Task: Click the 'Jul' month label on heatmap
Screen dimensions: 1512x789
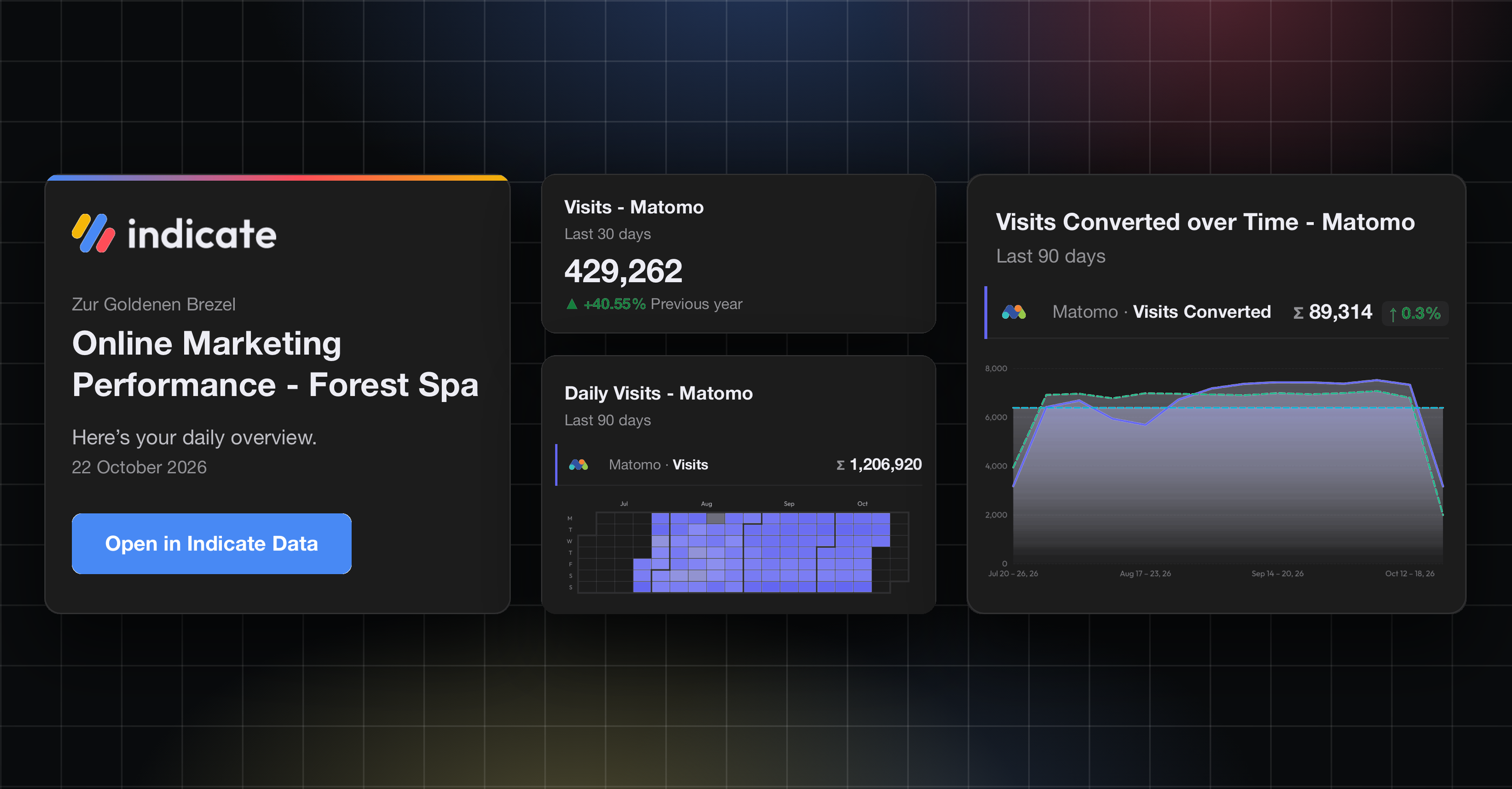Action: [x=624, y=504]
